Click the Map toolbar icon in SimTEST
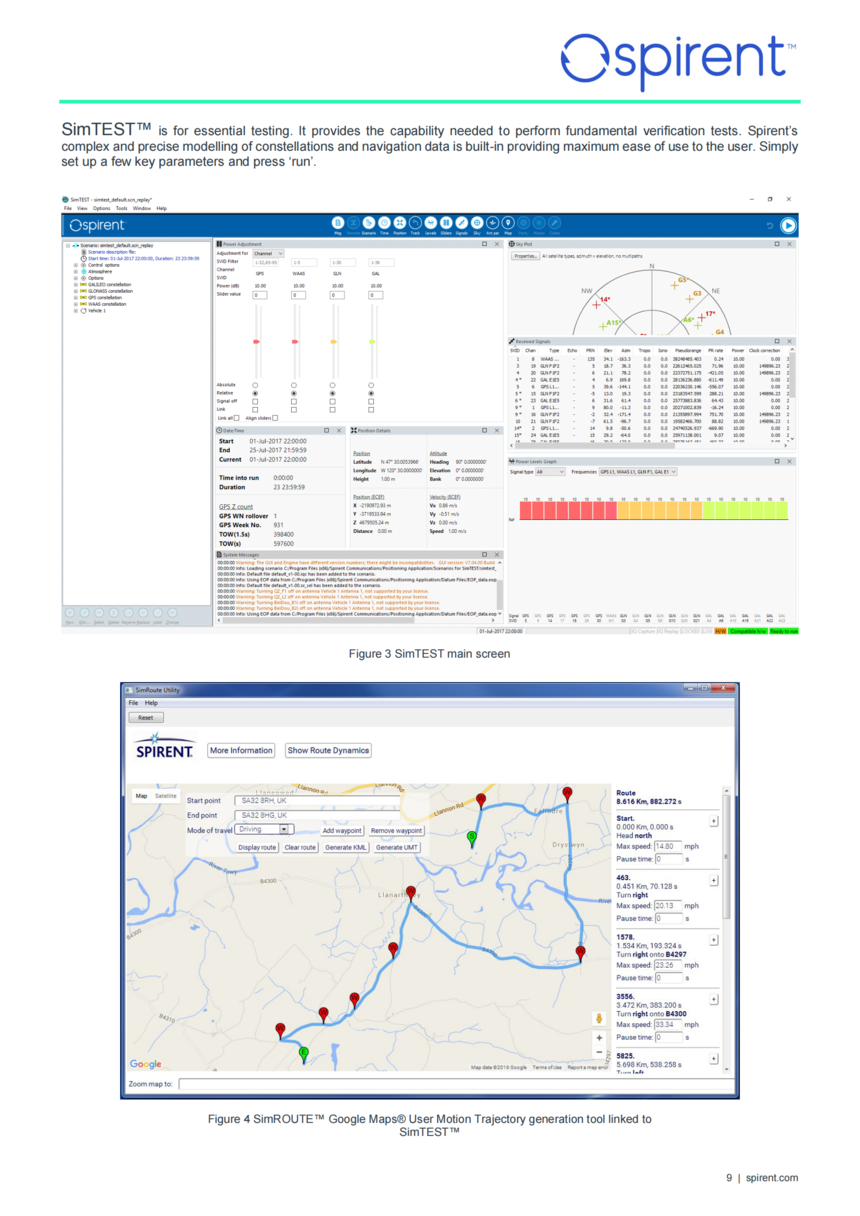 pos(508,222)
